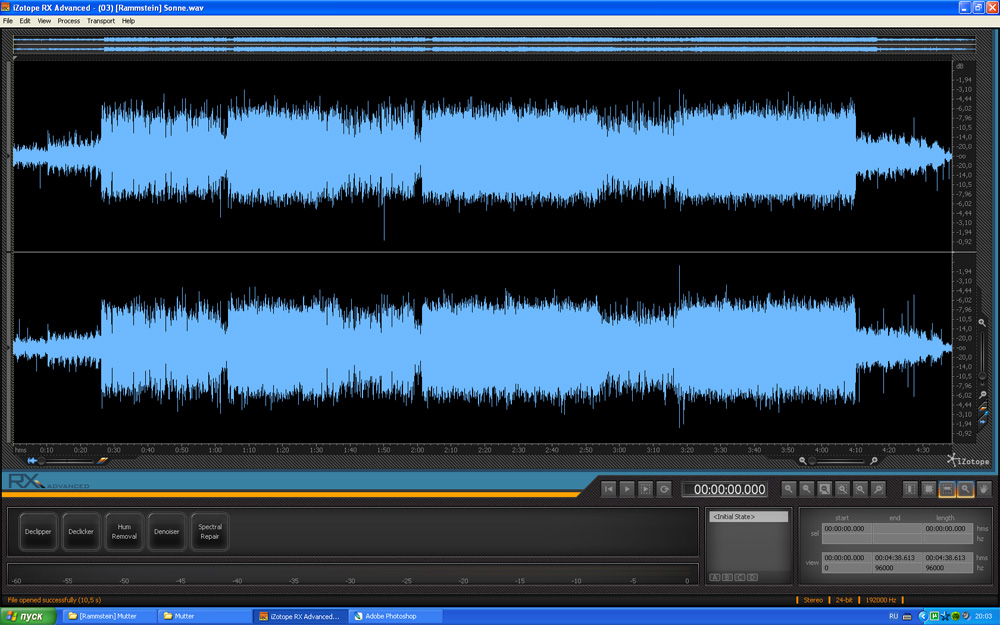Image resolution: width=1000 pixels, height=625 pixels.
Task: Select Initial State in history list
Action: 748,517
